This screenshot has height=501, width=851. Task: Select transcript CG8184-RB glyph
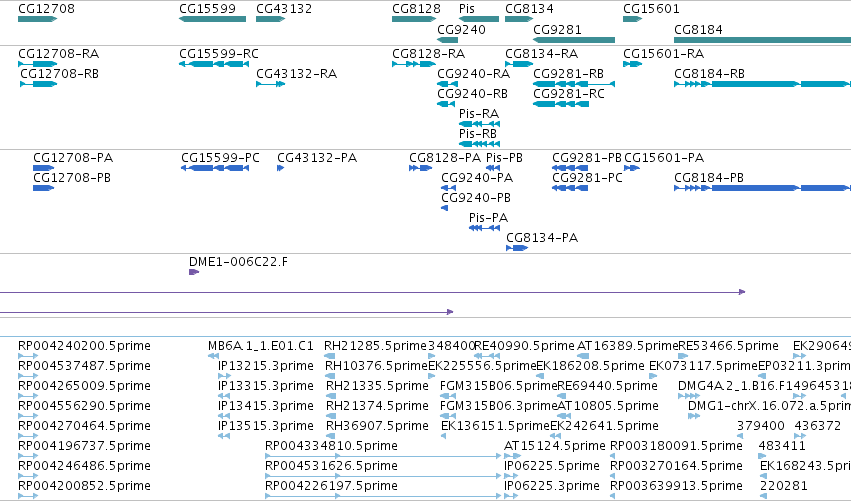pyautogui.click(x=763, y=84)
